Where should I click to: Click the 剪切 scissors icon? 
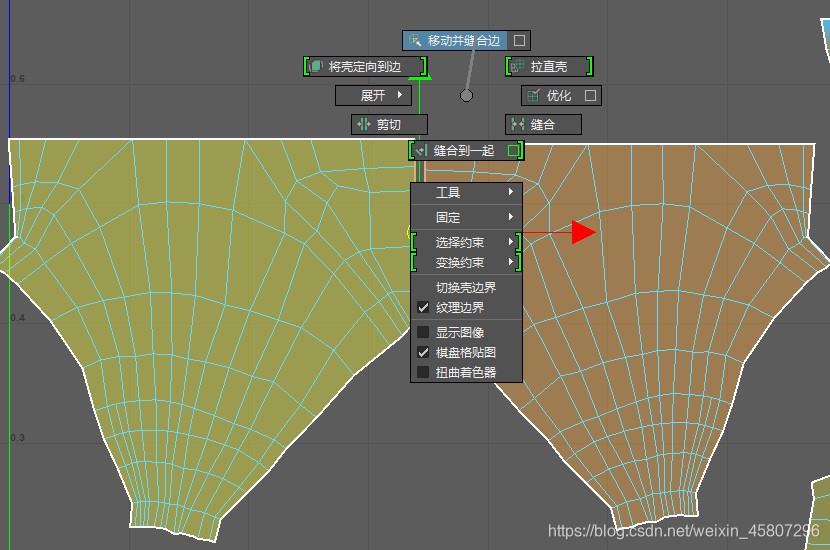pos(364,124)
